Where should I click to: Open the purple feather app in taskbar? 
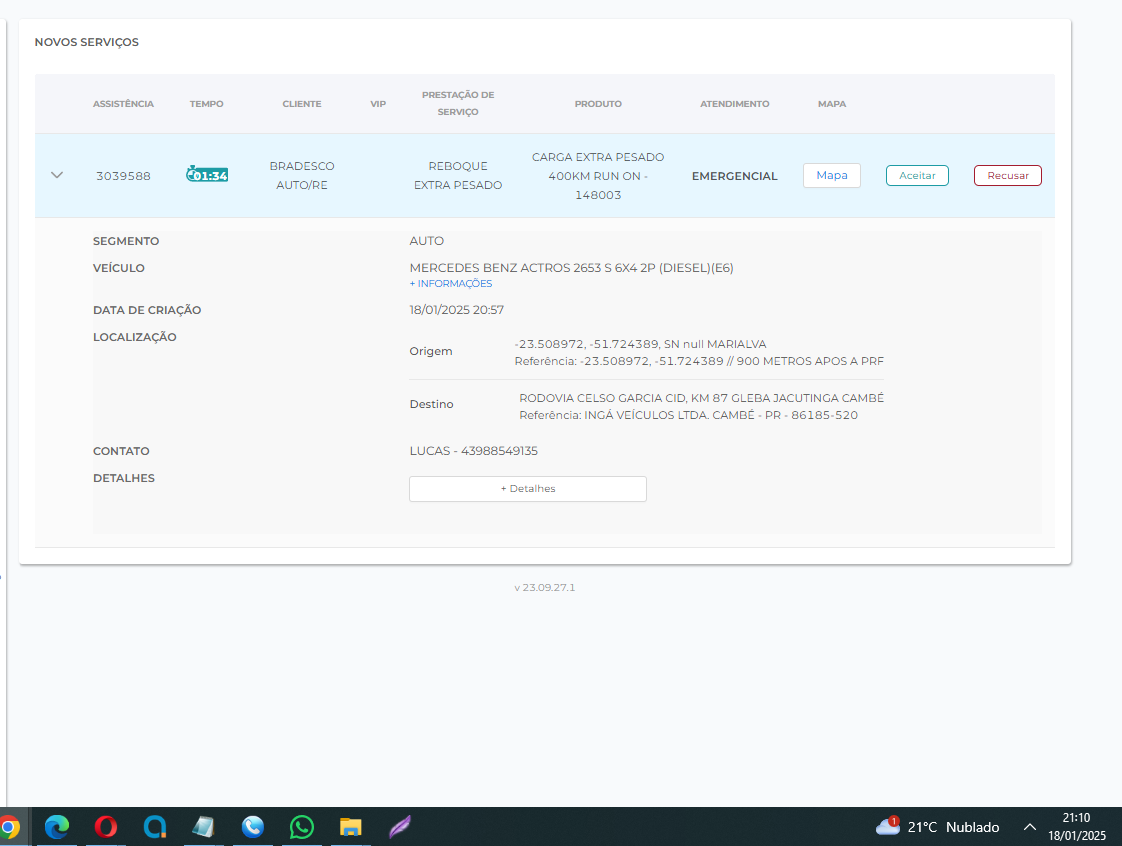[400, 827]
